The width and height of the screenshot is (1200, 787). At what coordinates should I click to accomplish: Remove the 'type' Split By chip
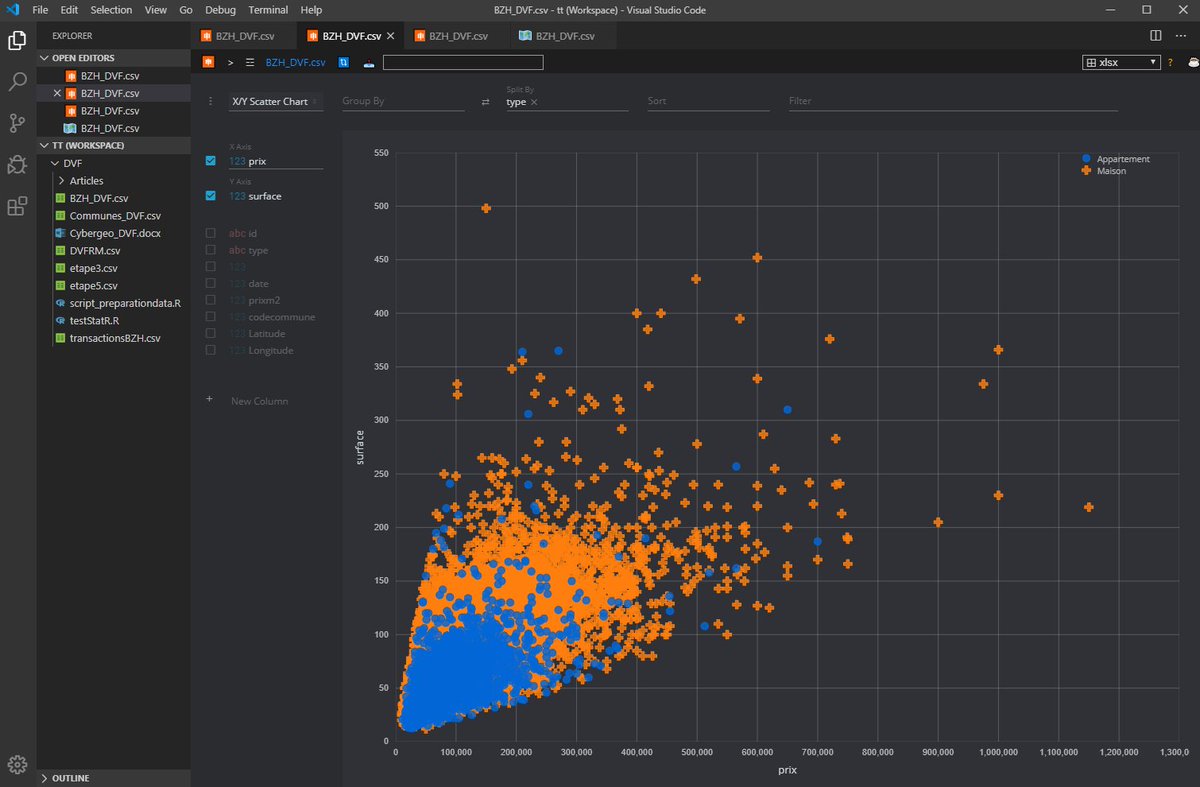click(534, 102)
